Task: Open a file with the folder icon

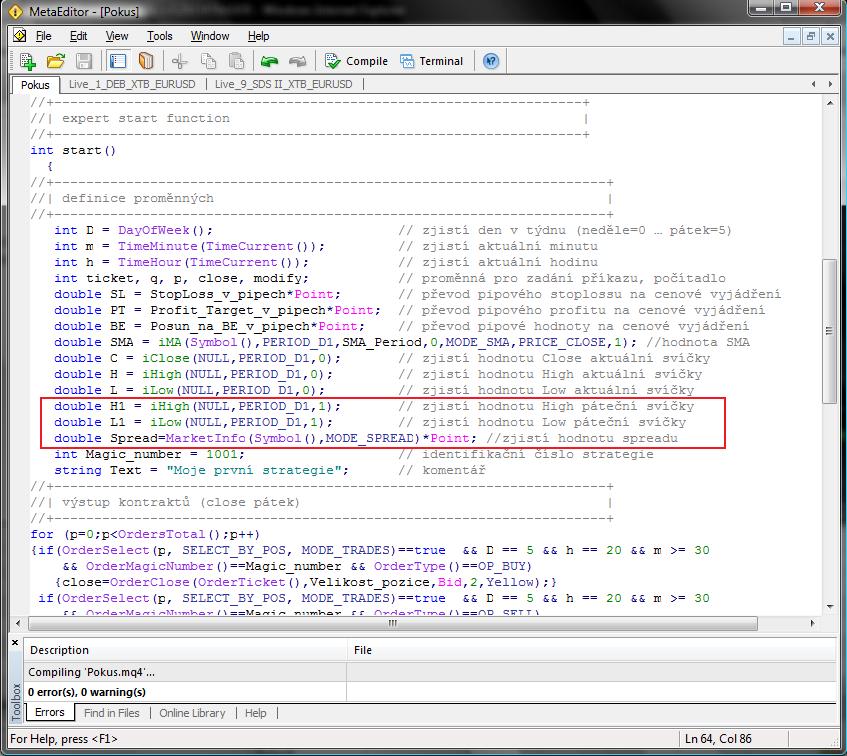Action: pyautogui.click(x=56, y=61)
